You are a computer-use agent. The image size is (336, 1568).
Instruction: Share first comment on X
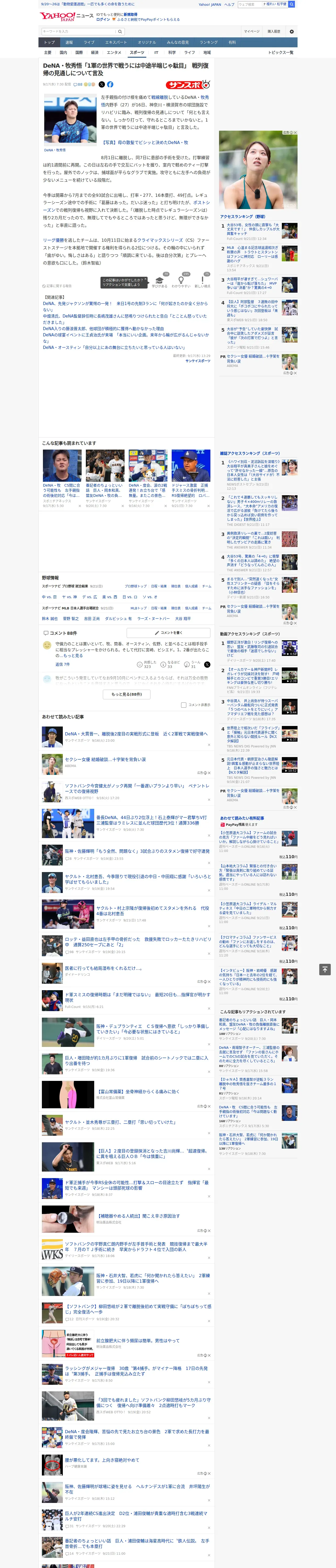click(x=207, y=665)
